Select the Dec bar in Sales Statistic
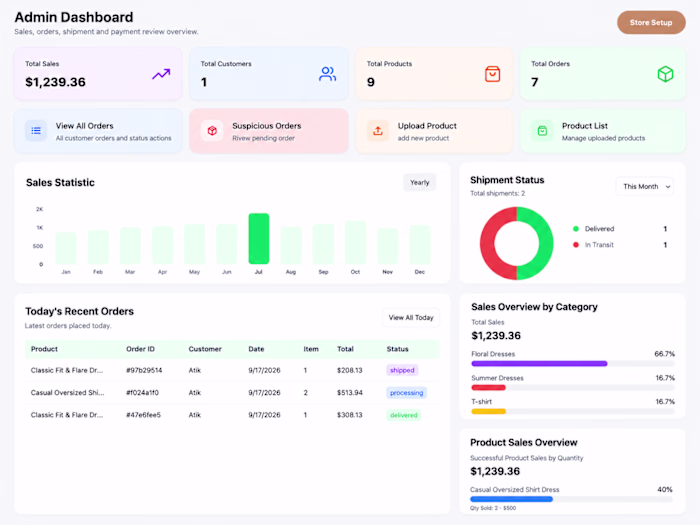Screen dimensions: 700x525 (x=420, y=245)
